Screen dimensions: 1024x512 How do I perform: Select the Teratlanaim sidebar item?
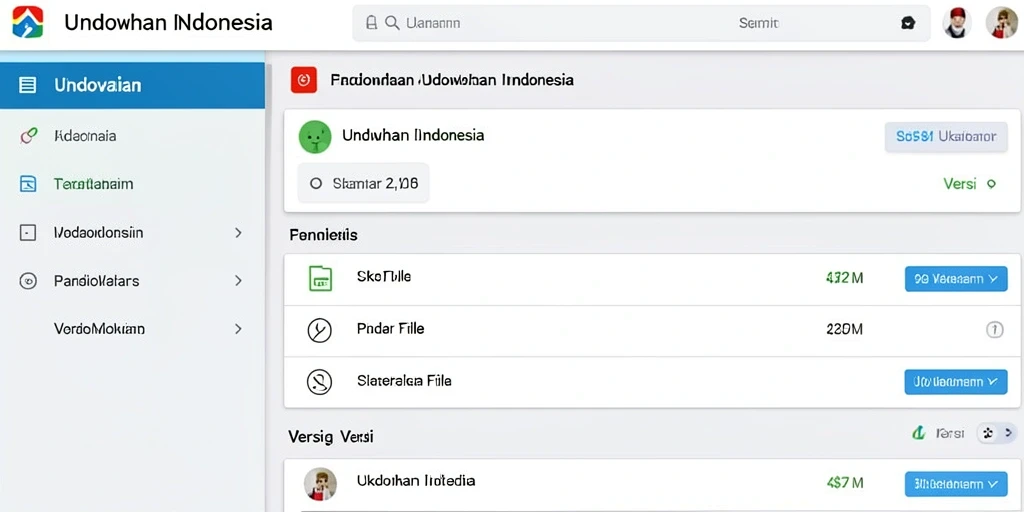point(132,184)
